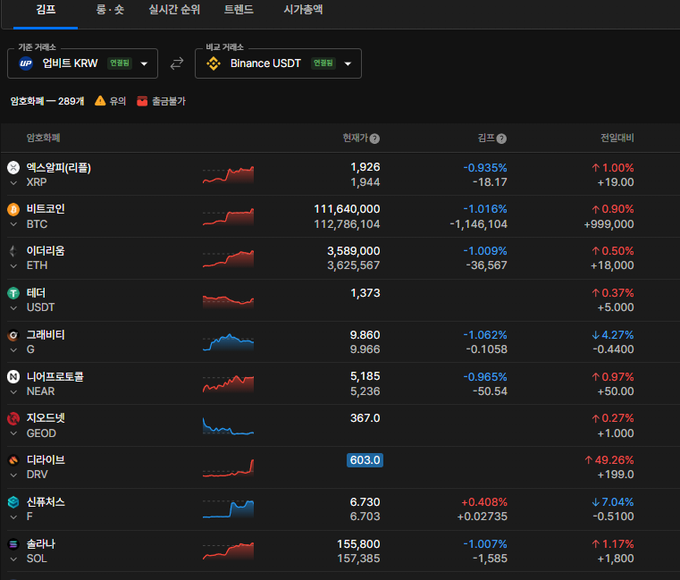Click the +0.408% kimchi premium value
The width and height of the screenshot is (680, 580).
[484, 502]
